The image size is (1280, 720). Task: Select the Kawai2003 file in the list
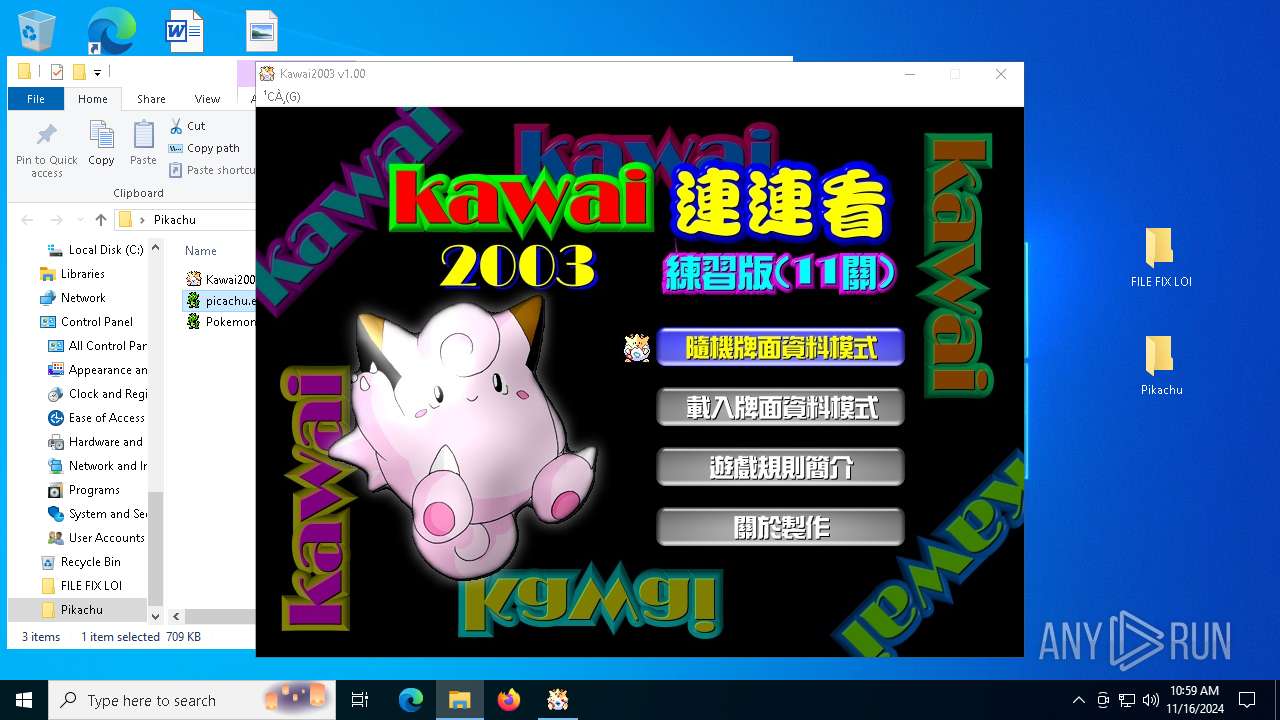tap(220, 279)
